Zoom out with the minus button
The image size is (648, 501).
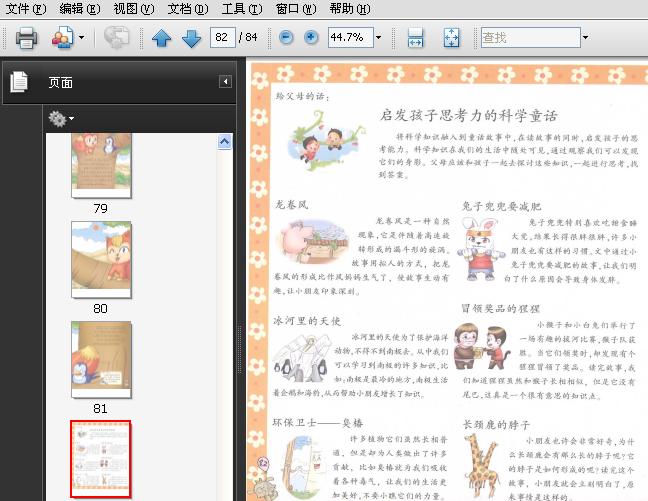(286, 38)
